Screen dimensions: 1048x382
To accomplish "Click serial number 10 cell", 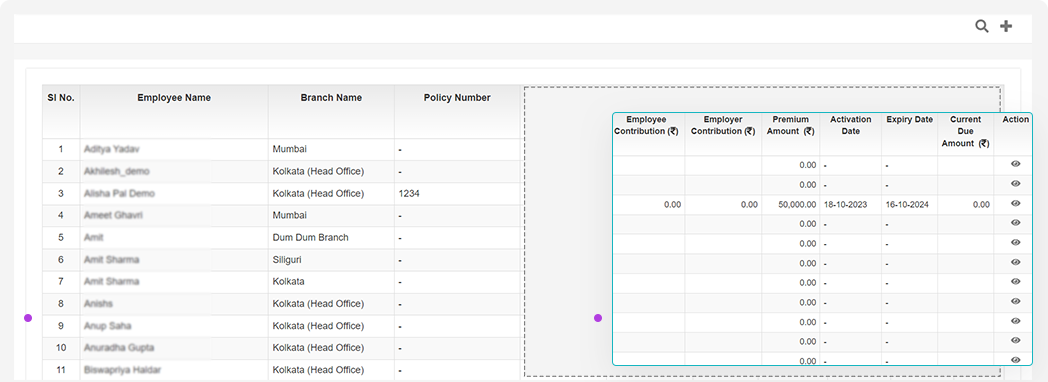I will pos(61,348).
